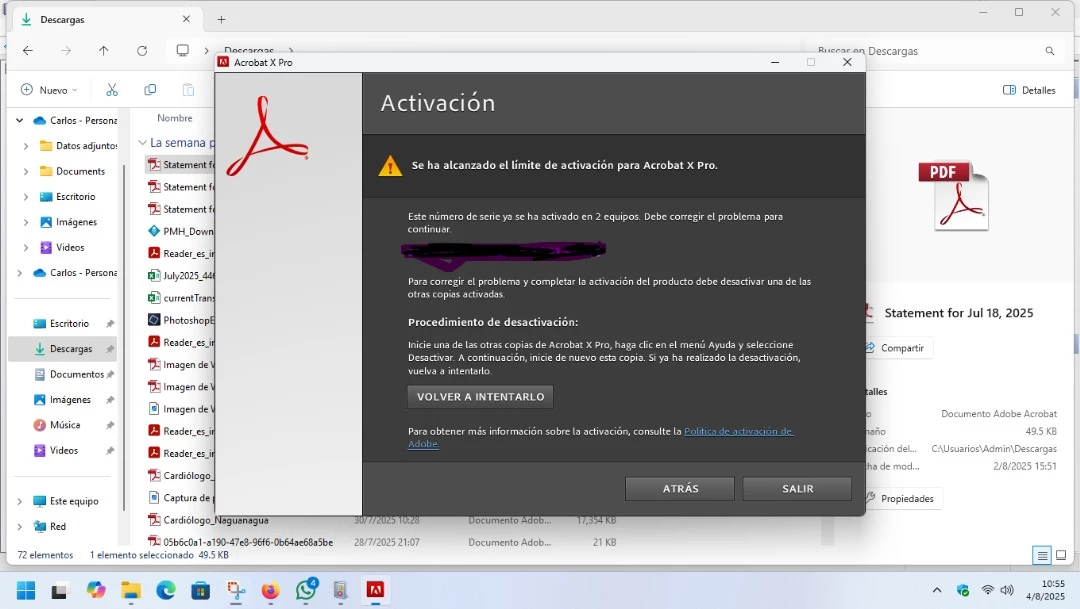The height and width of the screenshot is (609, 1080).
Task: Close the Descargas tab
Action: point(186,19)
